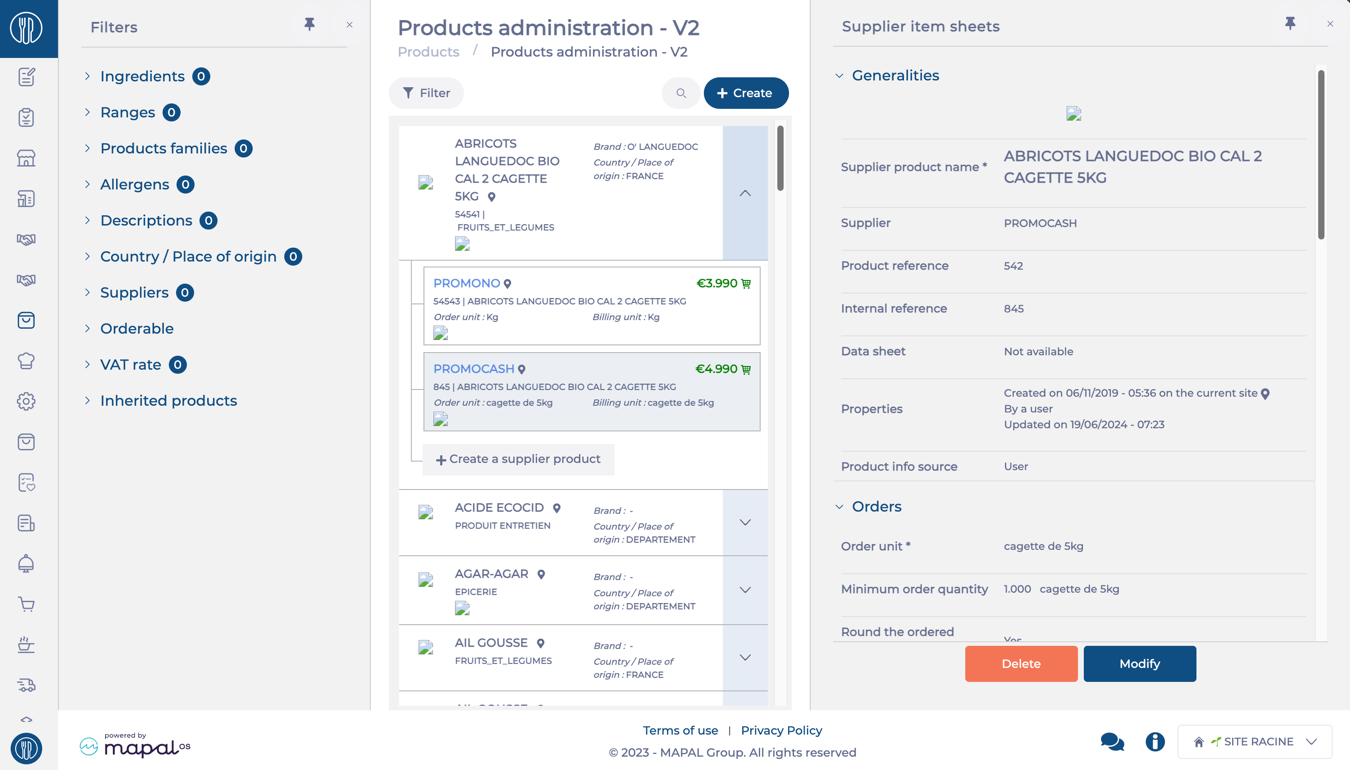Click the products list scrollbar
The image size is (1350, 770).
780,158
